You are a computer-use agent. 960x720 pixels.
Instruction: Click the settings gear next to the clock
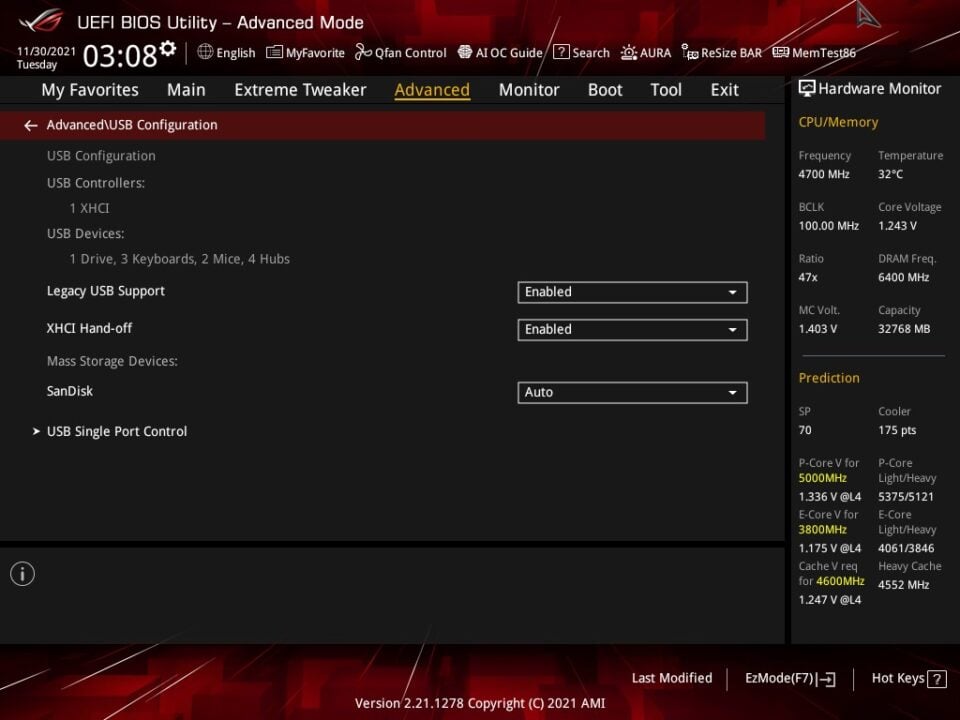[167, 49]
